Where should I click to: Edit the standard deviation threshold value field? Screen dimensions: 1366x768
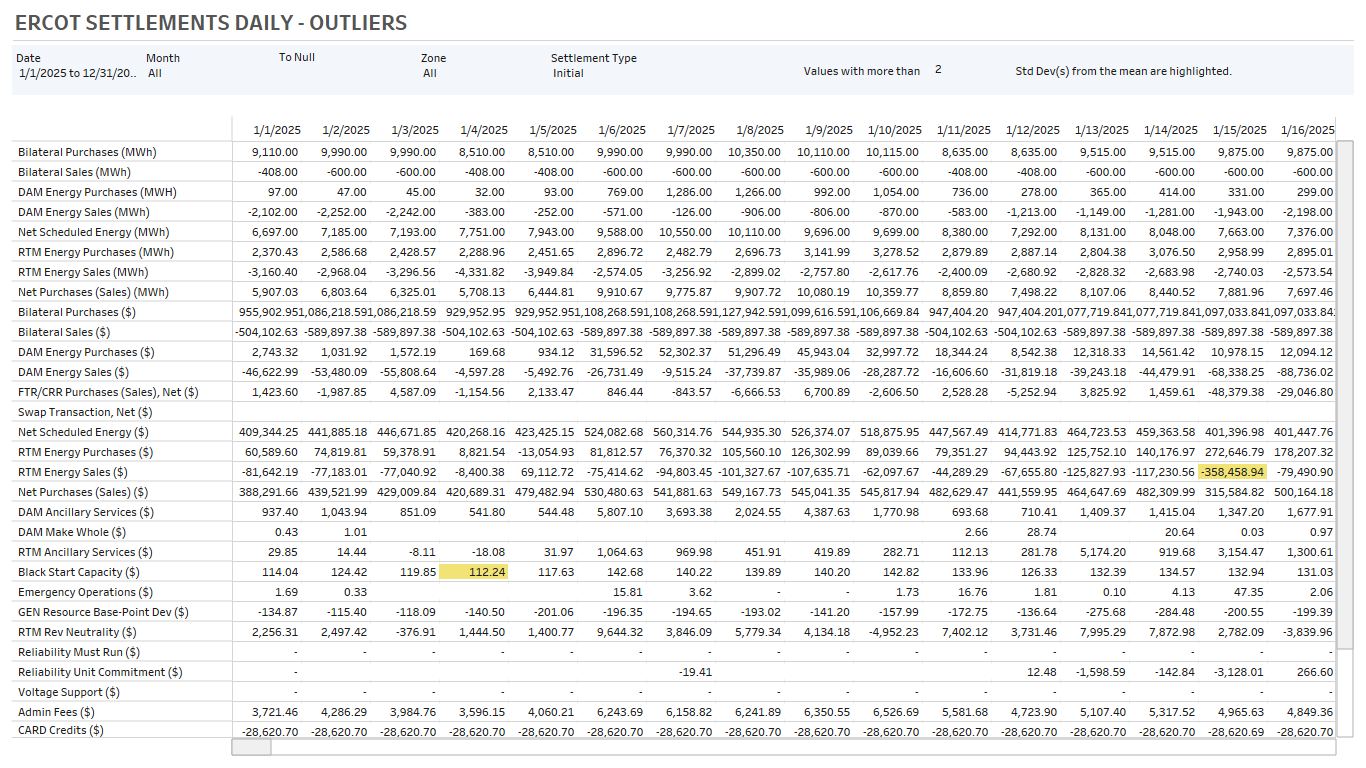click(x=938, y=70)
